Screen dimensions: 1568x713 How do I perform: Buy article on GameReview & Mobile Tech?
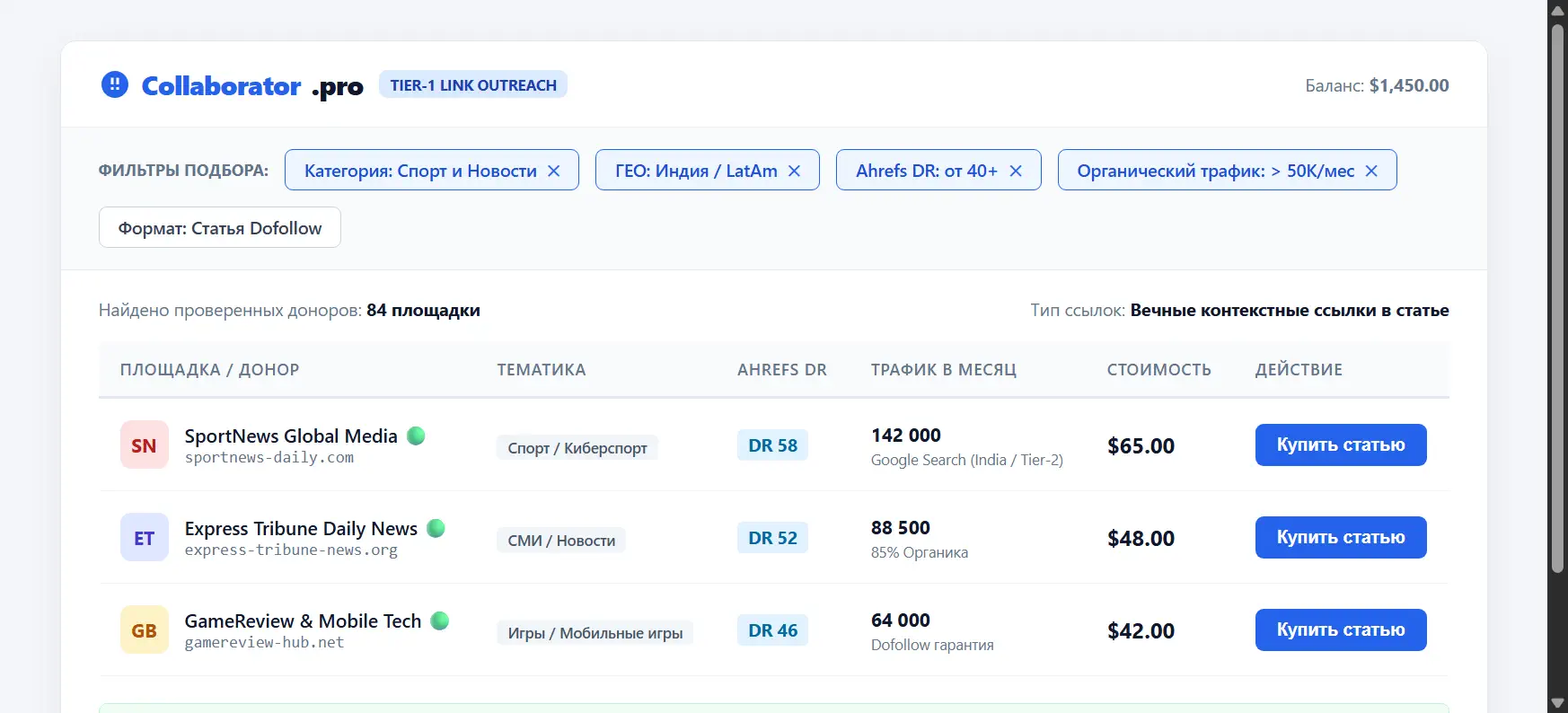tap(1341, 629)
